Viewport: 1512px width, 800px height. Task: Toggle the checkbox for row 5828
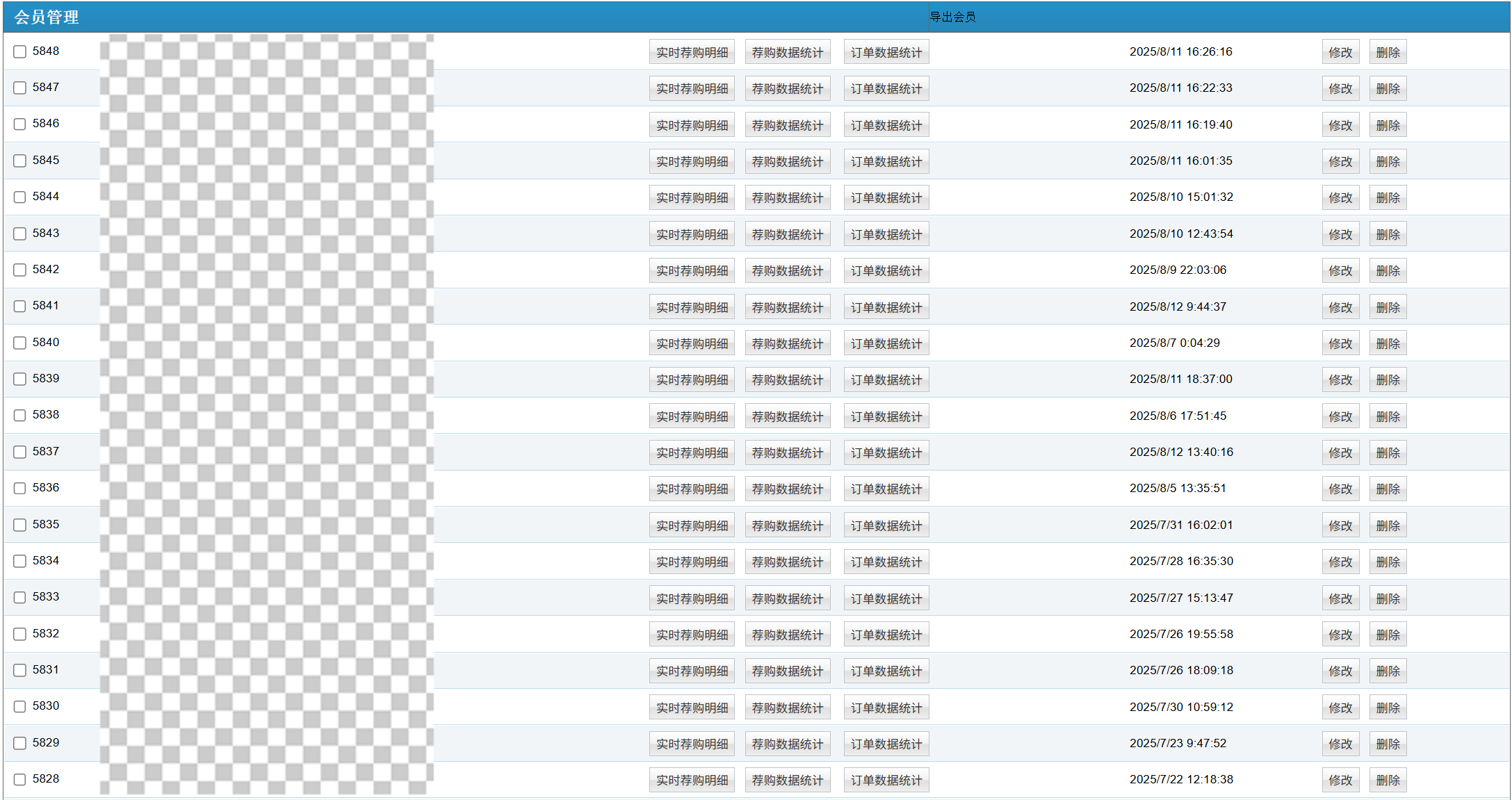[20, 780]
